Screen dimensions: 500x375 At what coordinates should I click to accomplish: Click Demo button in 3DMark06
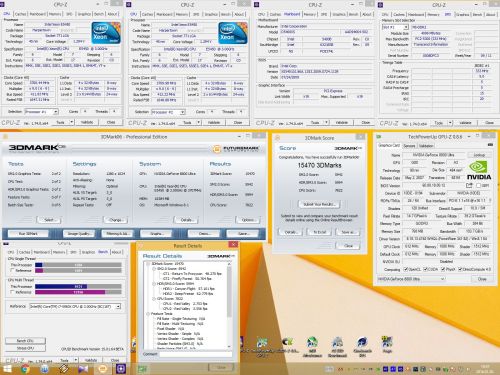click(x=204, y=234)
